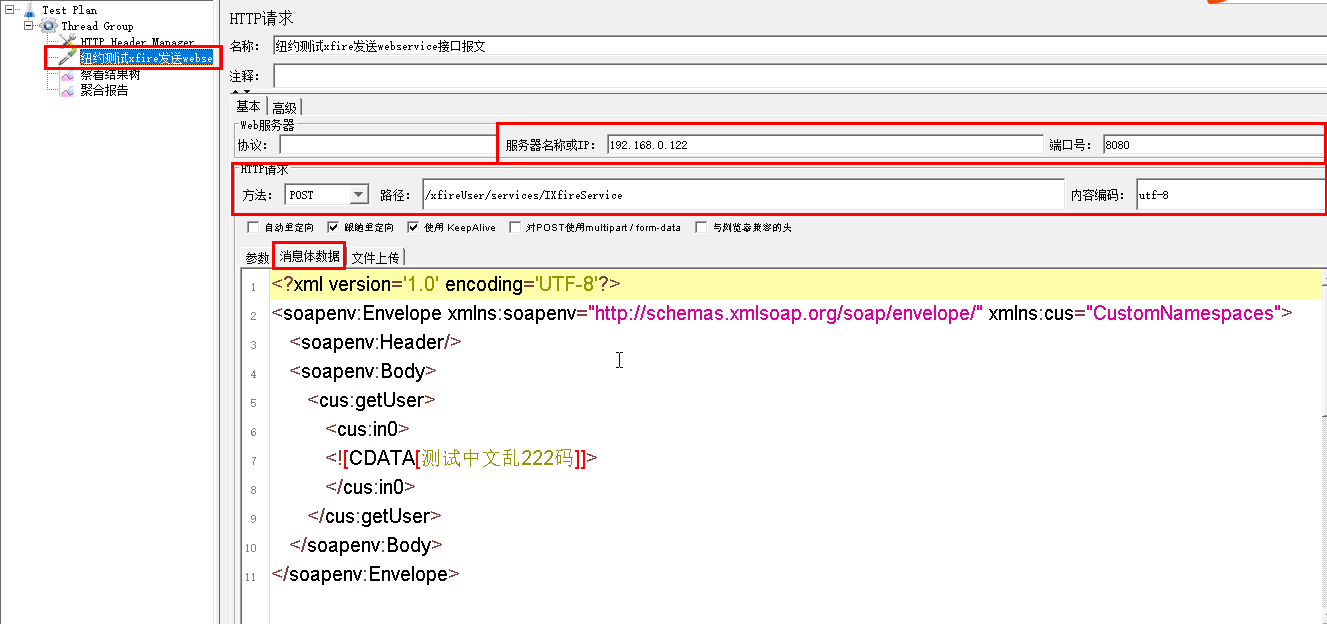Click the CDATA line with 测试中文乱222码

pos(461,458)
